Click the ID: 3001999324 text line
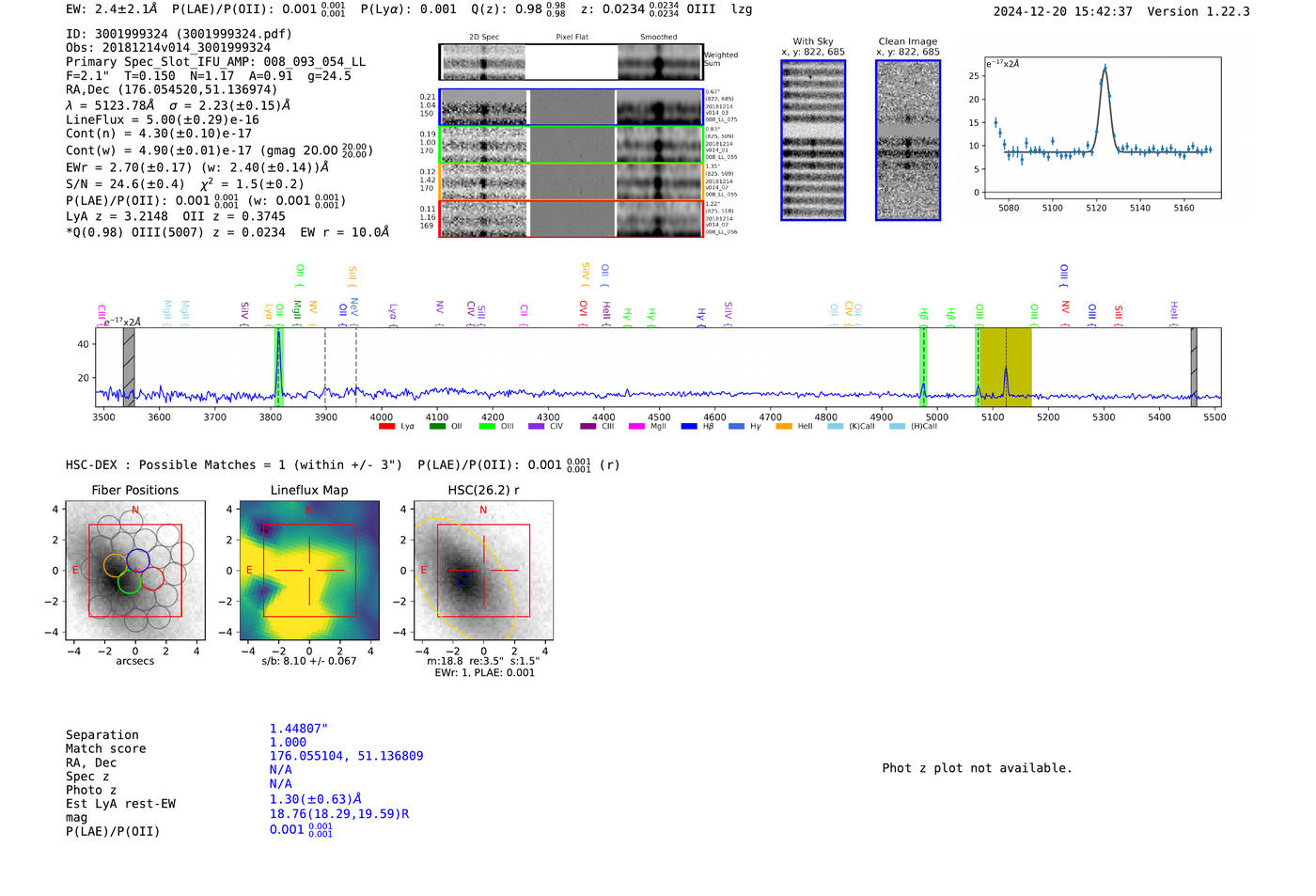 pyautogui.click(x=179, y=34)
